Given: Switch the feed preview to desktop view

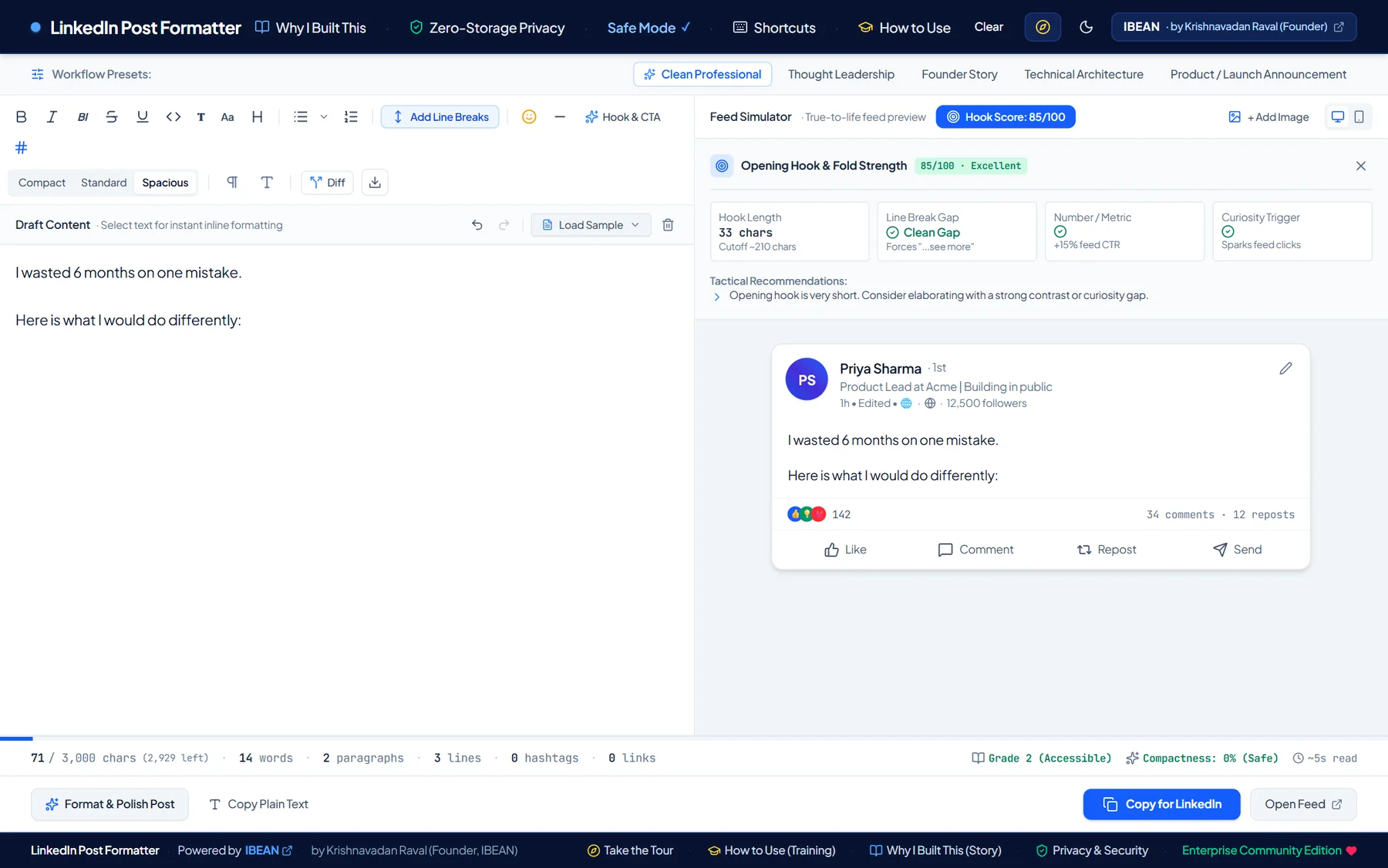Looking at the screenshot, I should [1338, 117].
